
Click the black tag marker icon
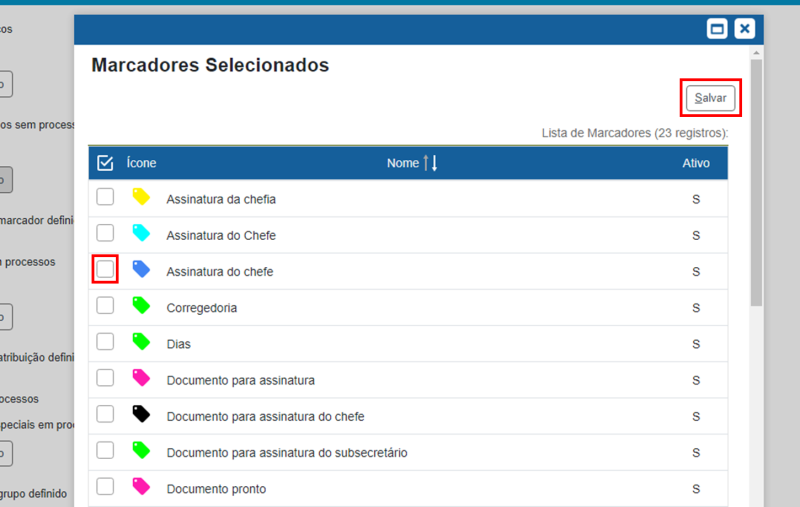click(x=141, y=414)
